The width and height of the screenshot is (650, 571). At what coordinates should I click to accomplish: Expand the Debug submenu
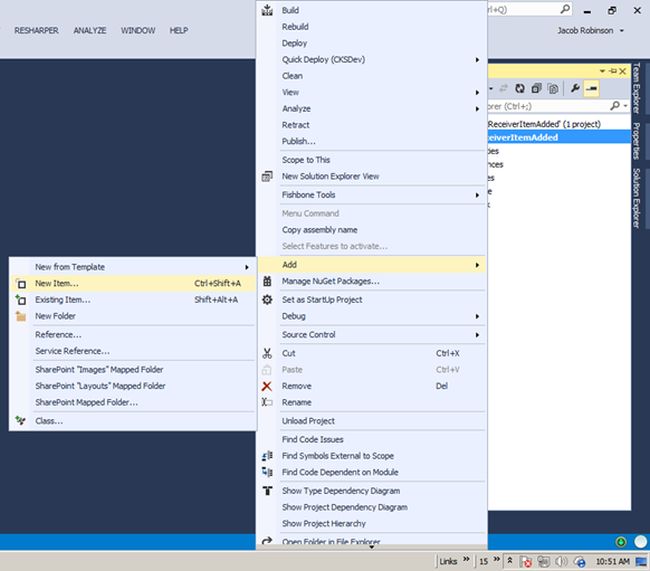(x=477, y=316)
